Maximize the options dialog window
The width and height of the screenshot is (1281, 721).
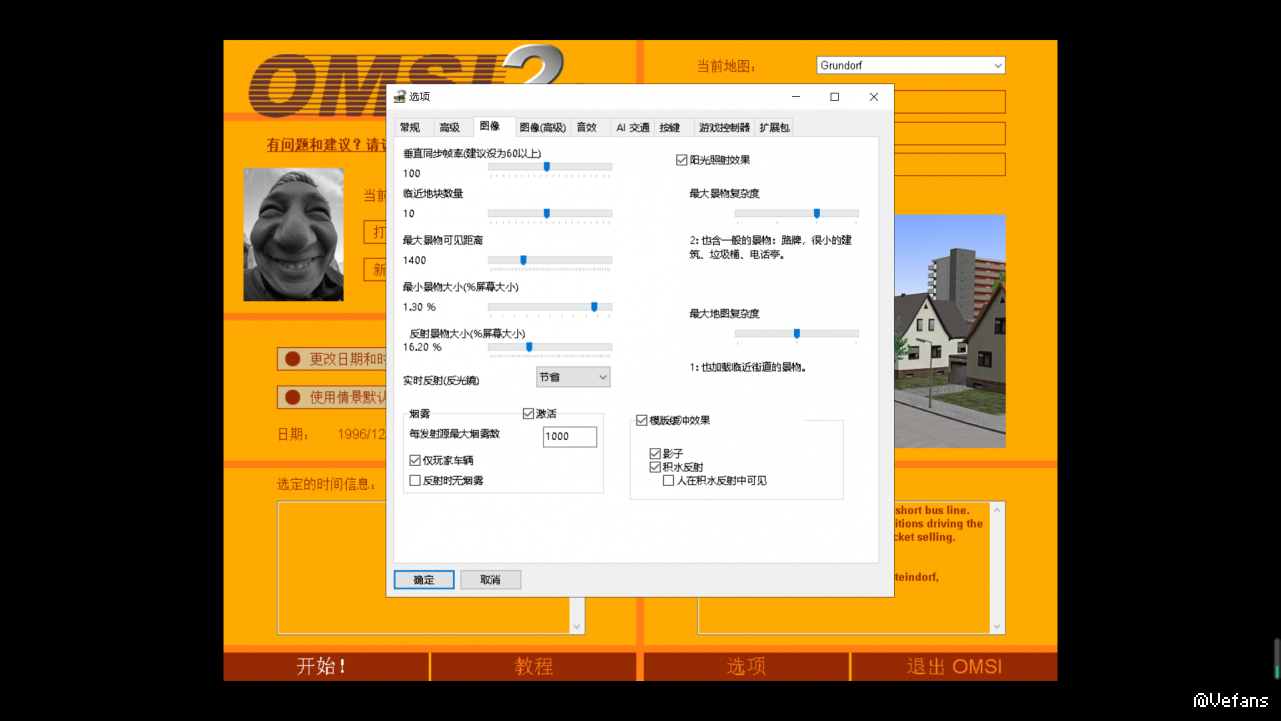(x=834, y=97)
